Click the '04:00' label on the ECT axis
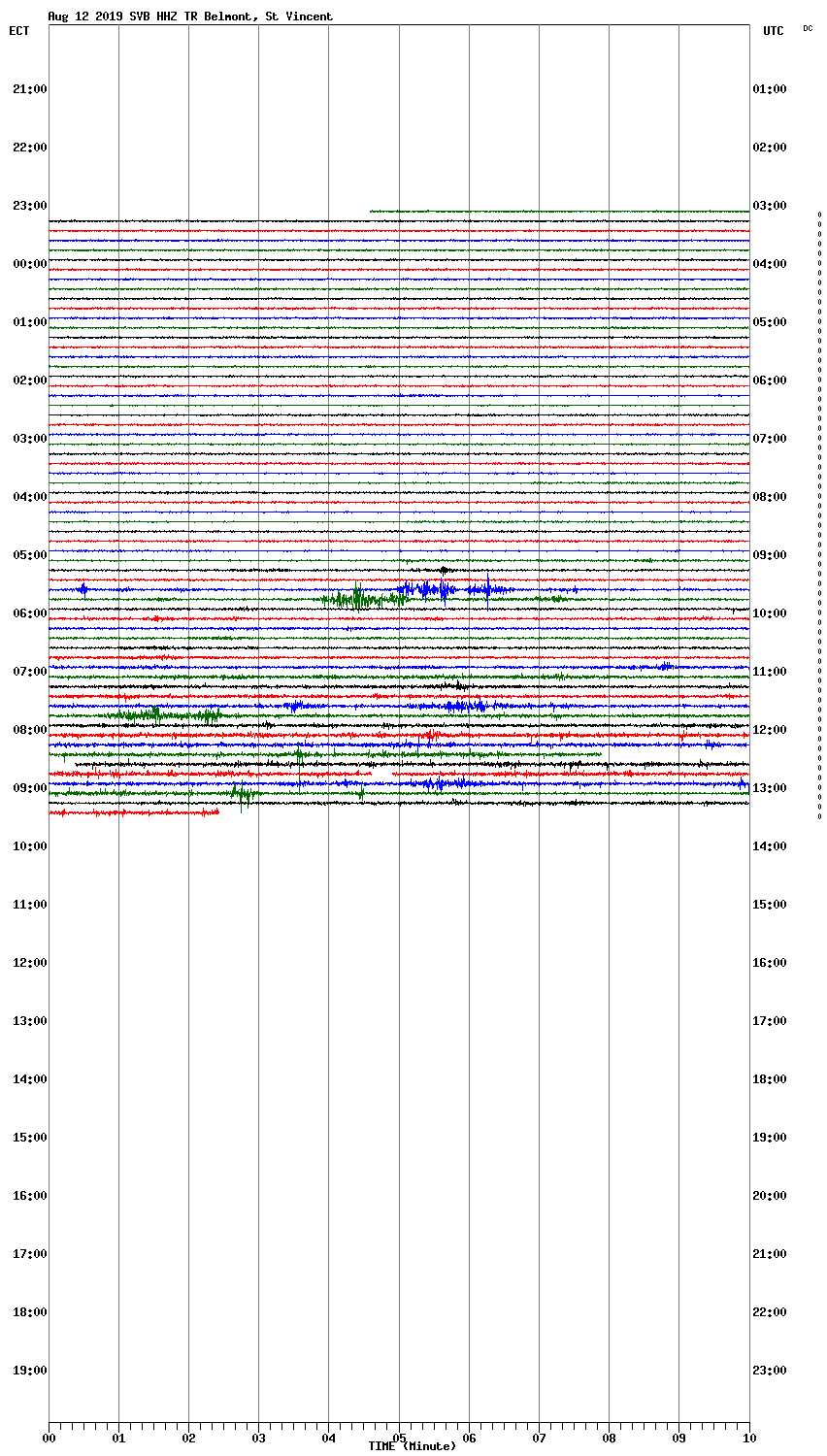Viewport: 827px width, 1456px height. (x=30, y=497)
